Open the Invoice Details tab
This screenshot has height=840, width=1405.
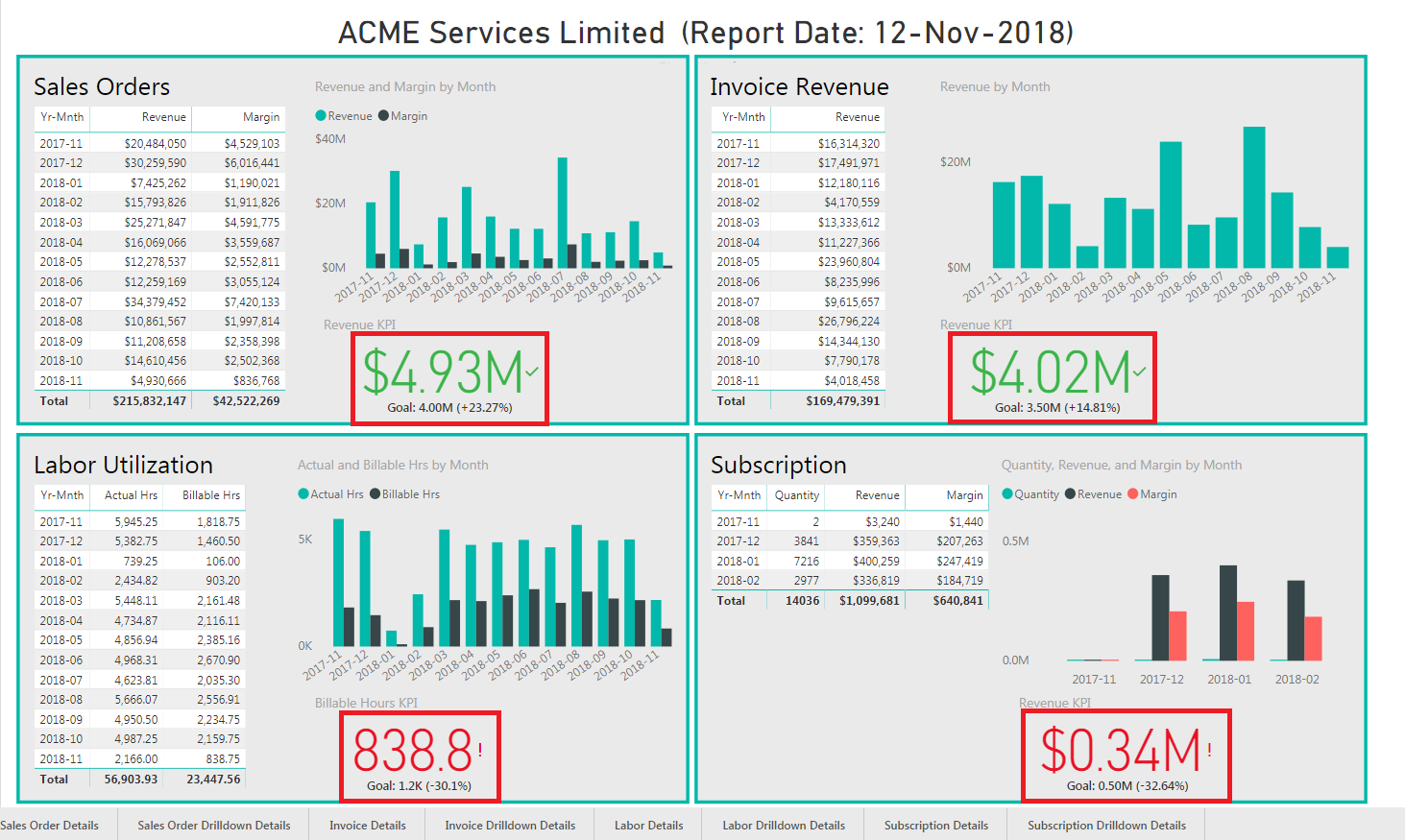tap(368, 825)
